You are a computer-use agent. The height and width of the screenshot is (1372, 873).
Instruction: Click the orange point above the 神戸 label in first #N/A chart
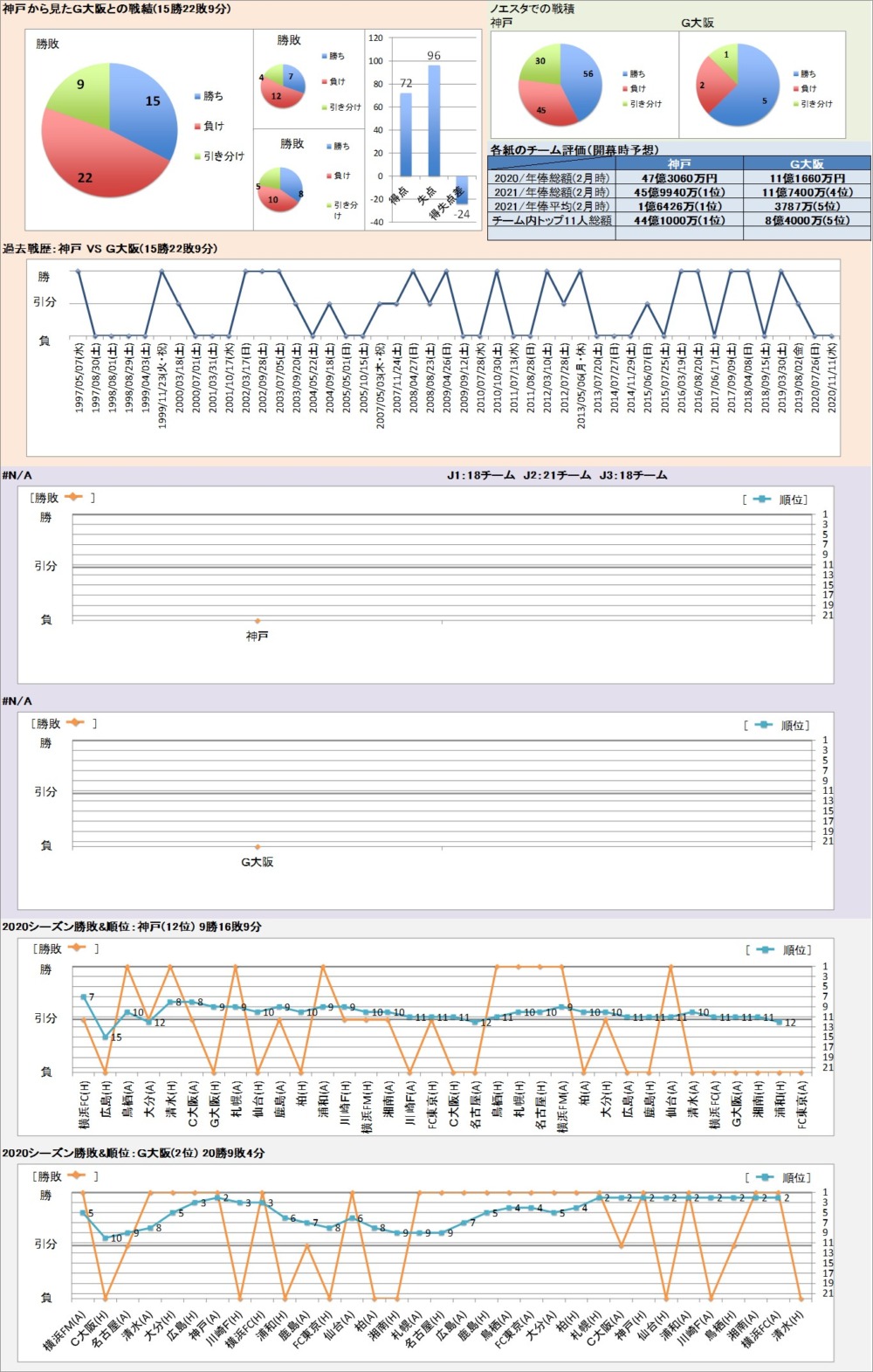pyautogui.click(x=258, y=621)
